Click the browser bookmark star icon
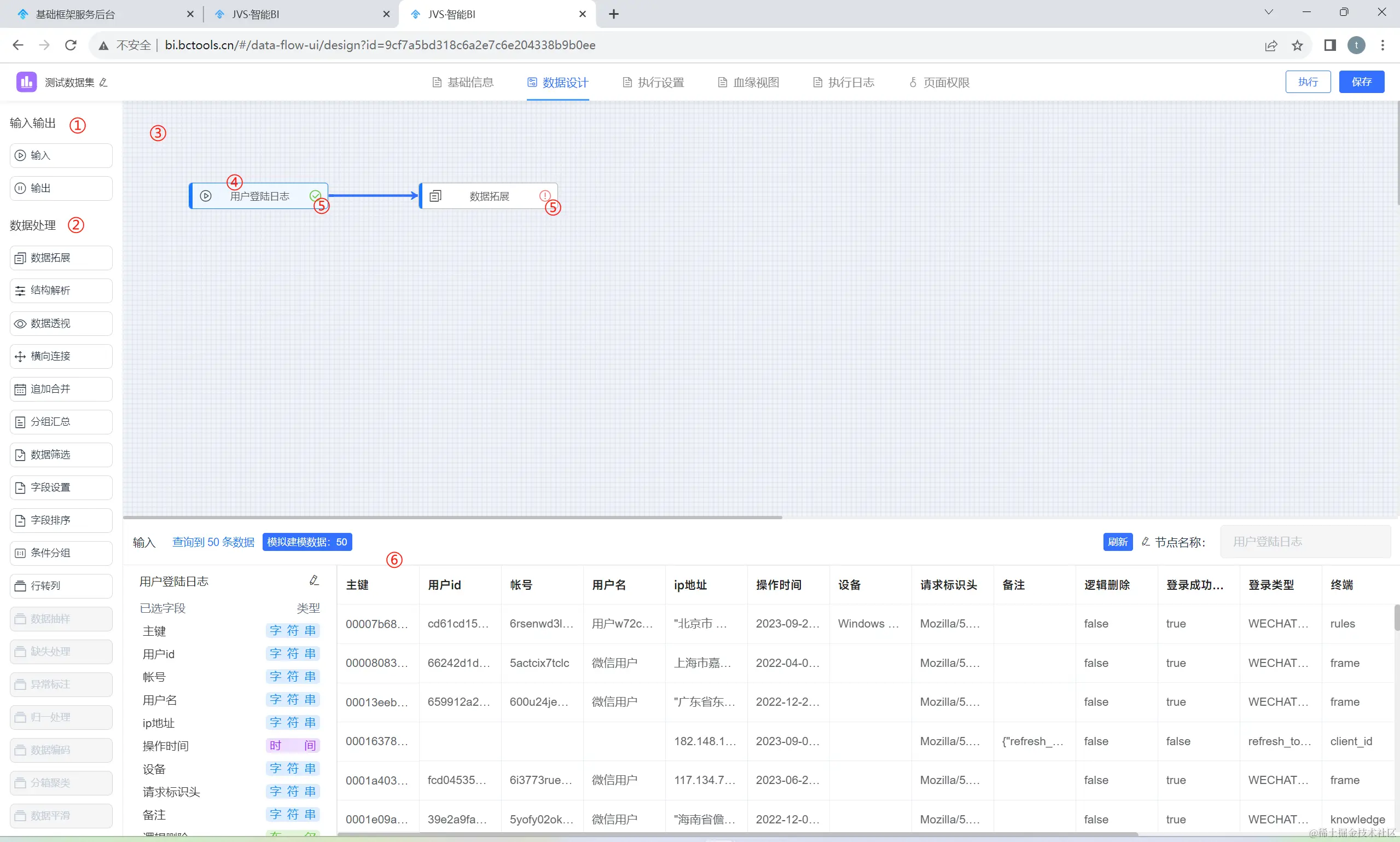 pyautogui.click(x=1297, y=45)
